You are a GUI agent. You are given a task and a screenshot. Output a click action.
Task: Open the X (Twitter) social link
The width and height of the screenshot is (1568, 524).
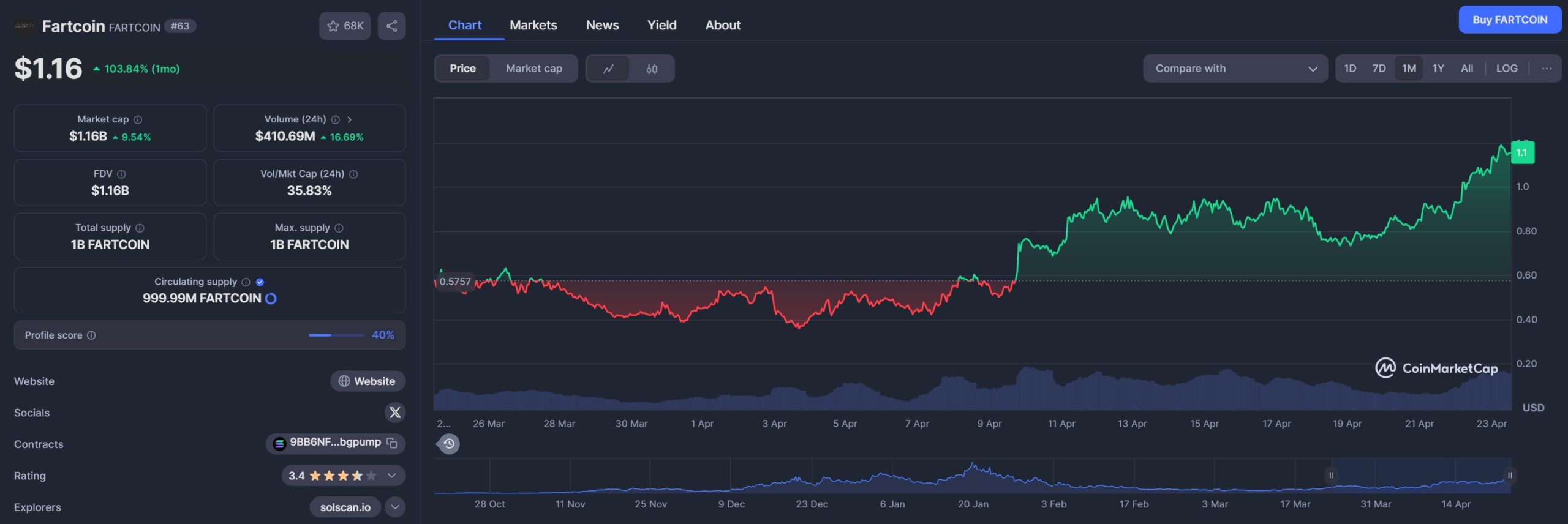pos(395,413)
